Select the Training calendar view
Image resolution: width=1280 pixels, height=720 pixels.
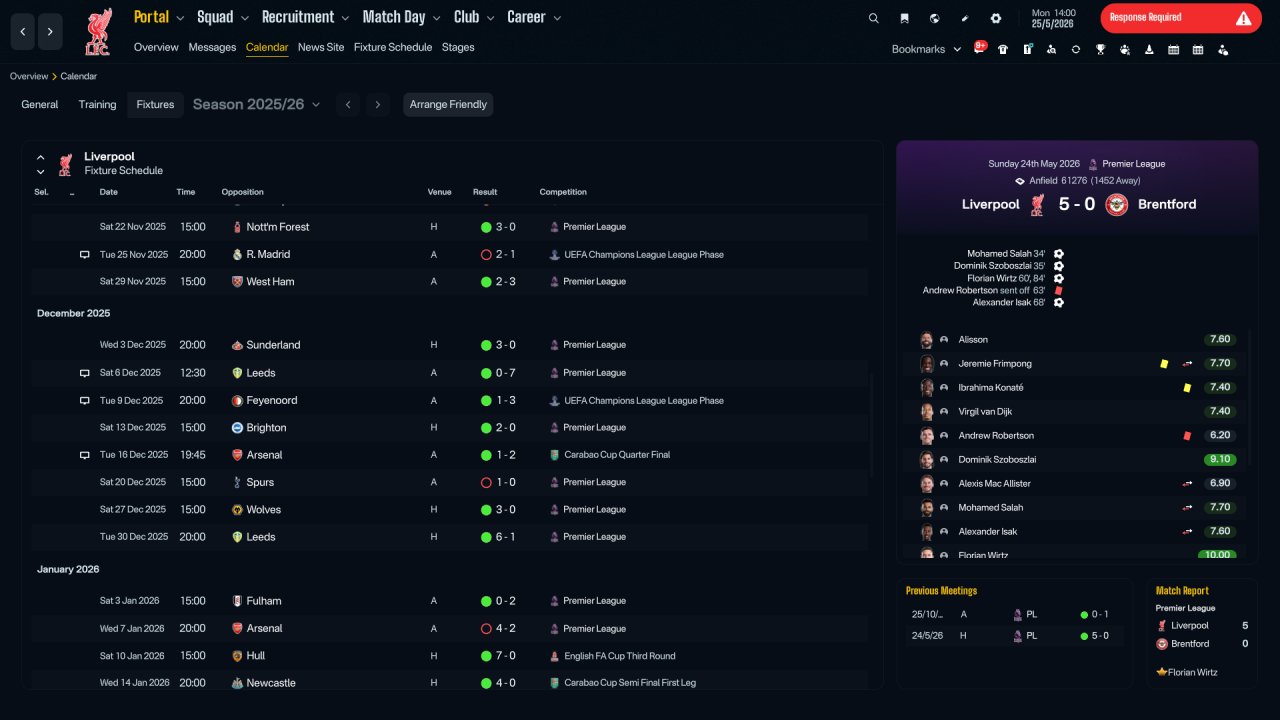(x=98, y=104)
